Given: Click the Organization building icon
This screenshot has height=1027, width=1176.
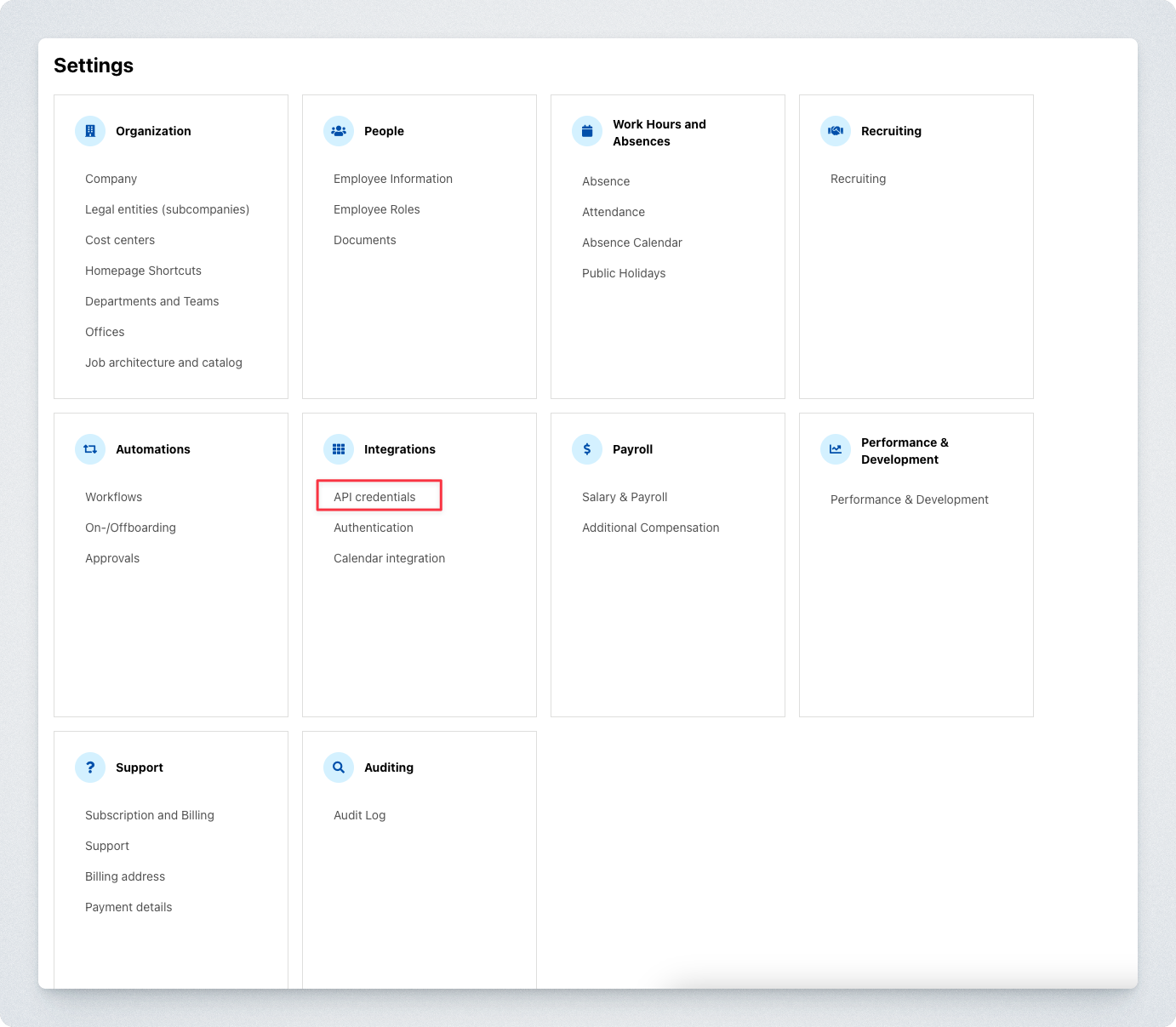Looking at the screenshot, I should pyautogui.click(x=90, y=131).
